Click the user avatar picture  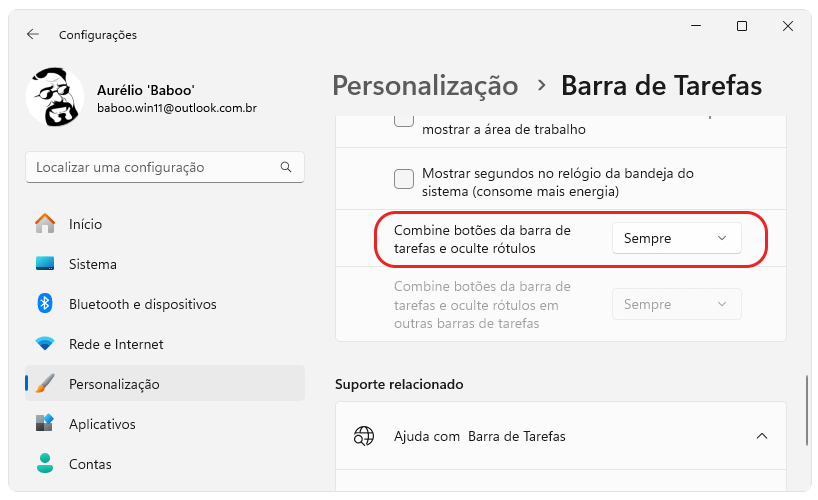pos(55,97)
